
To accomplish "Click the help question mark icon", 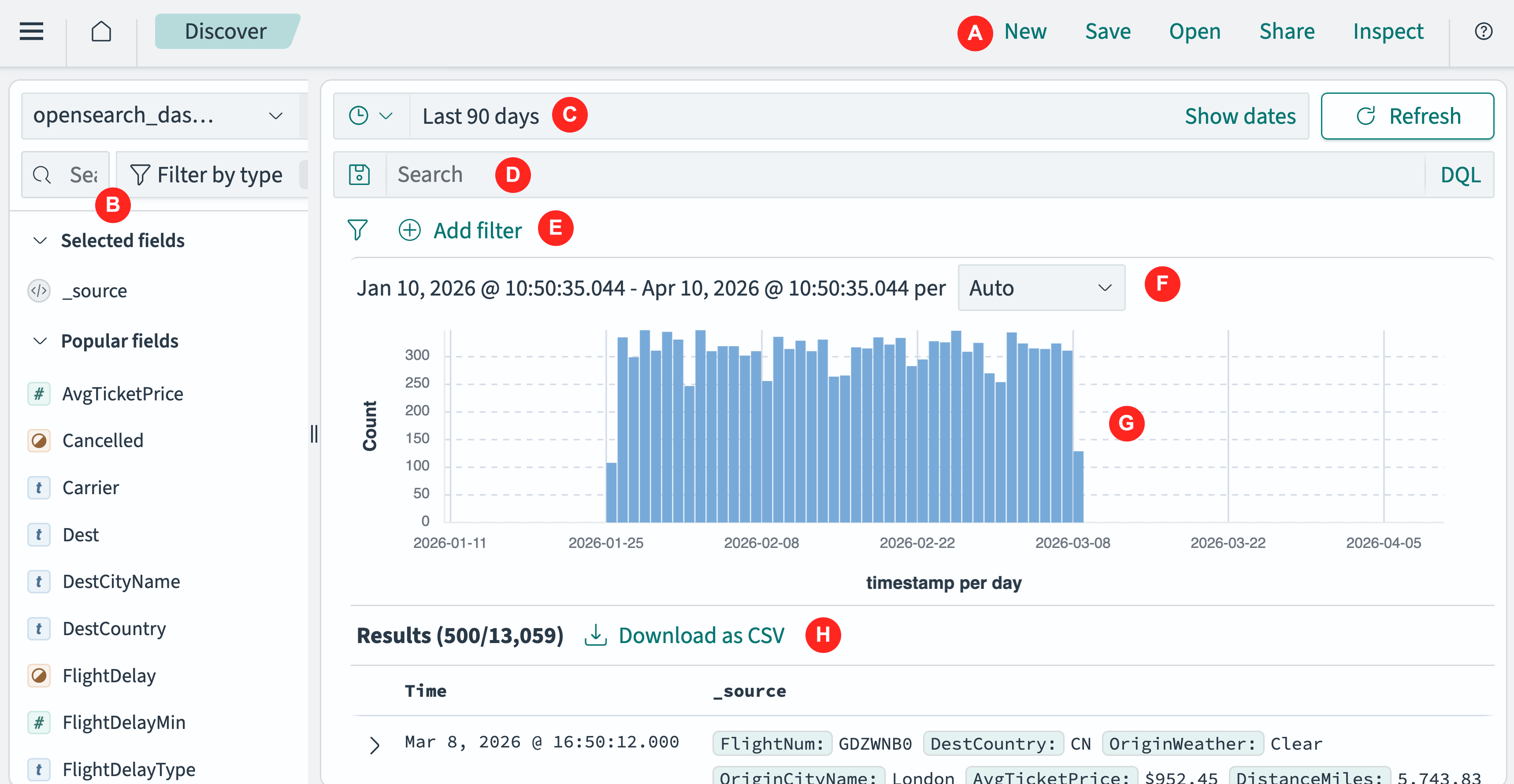I will click(1484, 31).
